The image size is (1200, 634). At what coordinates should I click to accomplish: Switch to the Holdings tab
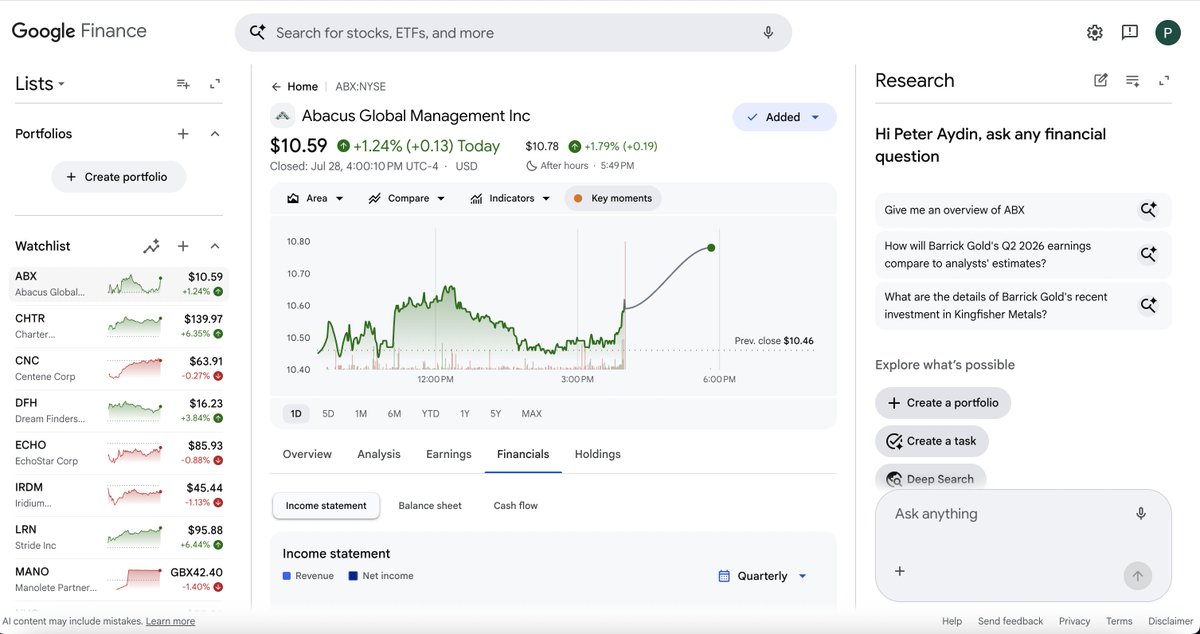[598, 454]
